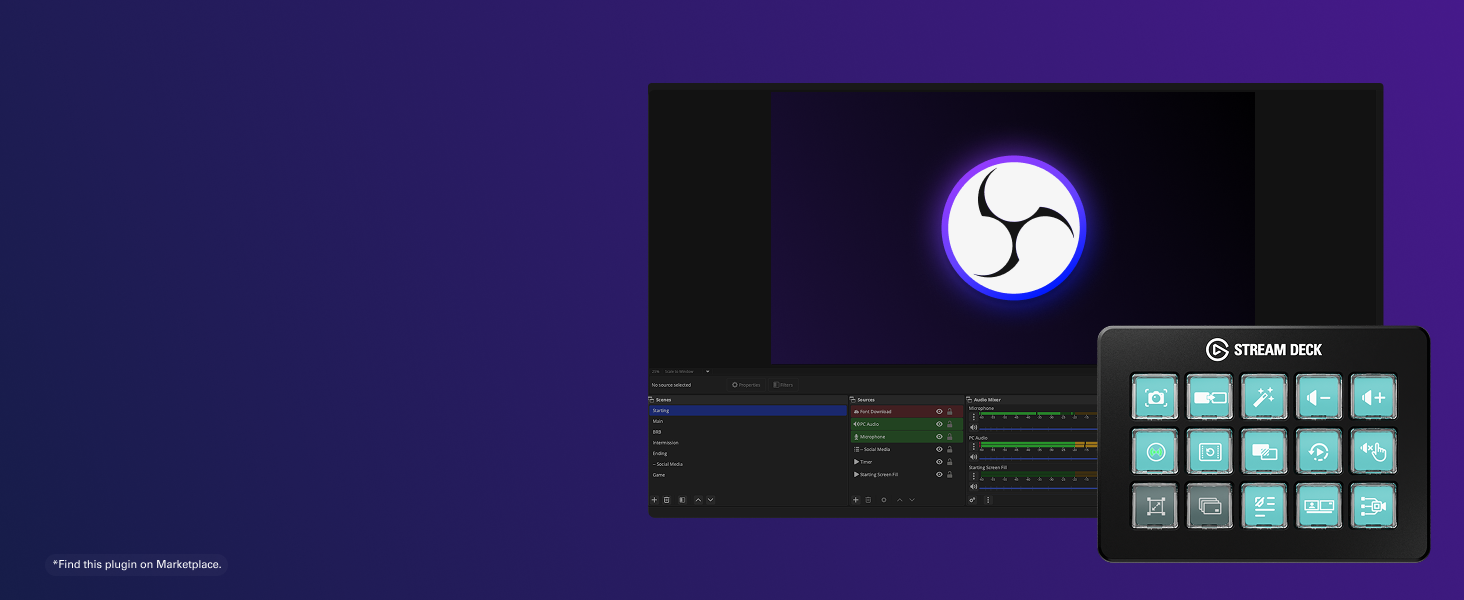Remove source using Sources trash icon
The width and height of the screenshot is (1464, 600).
[x=868, y=499]
